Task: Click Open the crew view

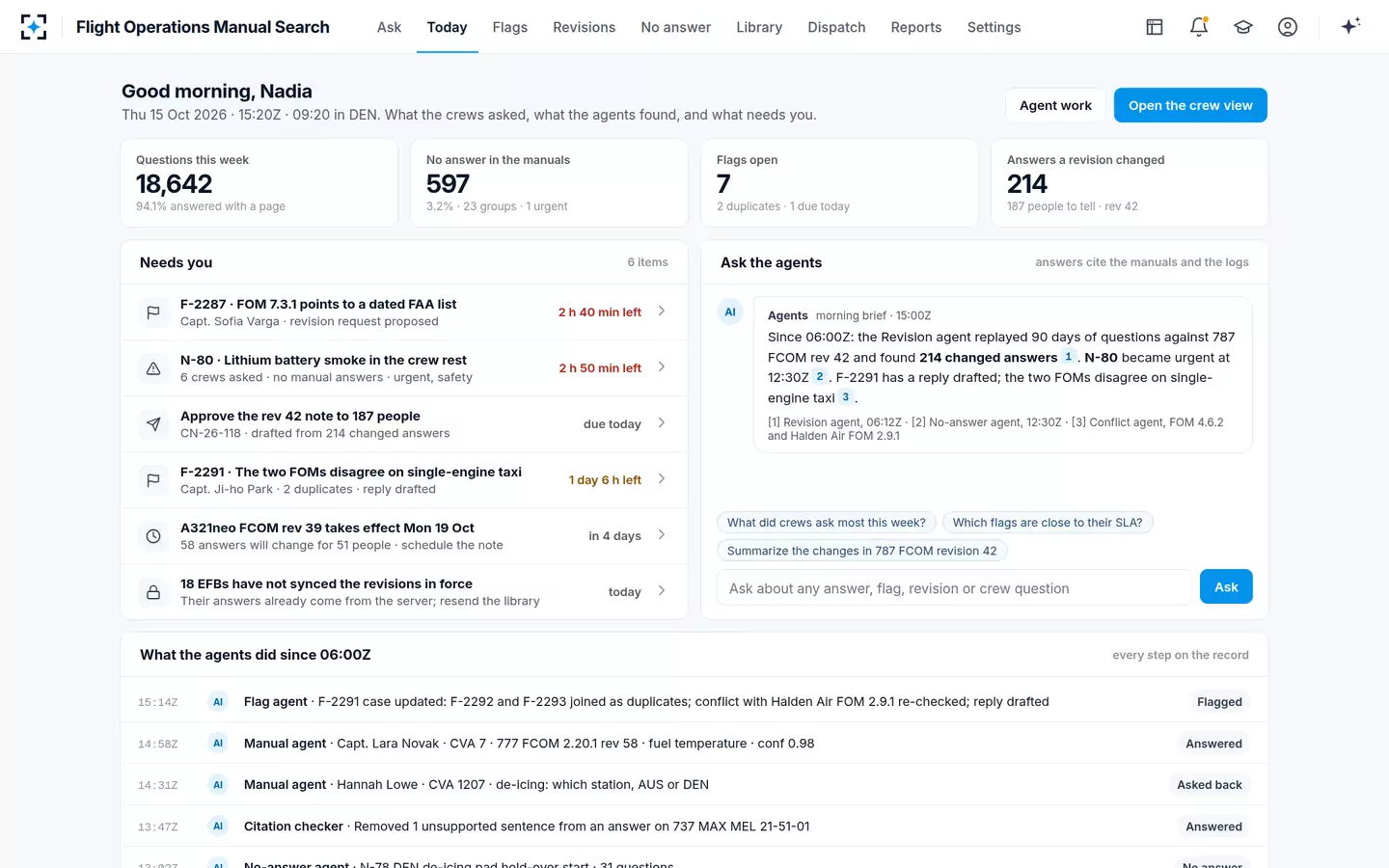Action: pyautogui.click(x=1190, y=105)
